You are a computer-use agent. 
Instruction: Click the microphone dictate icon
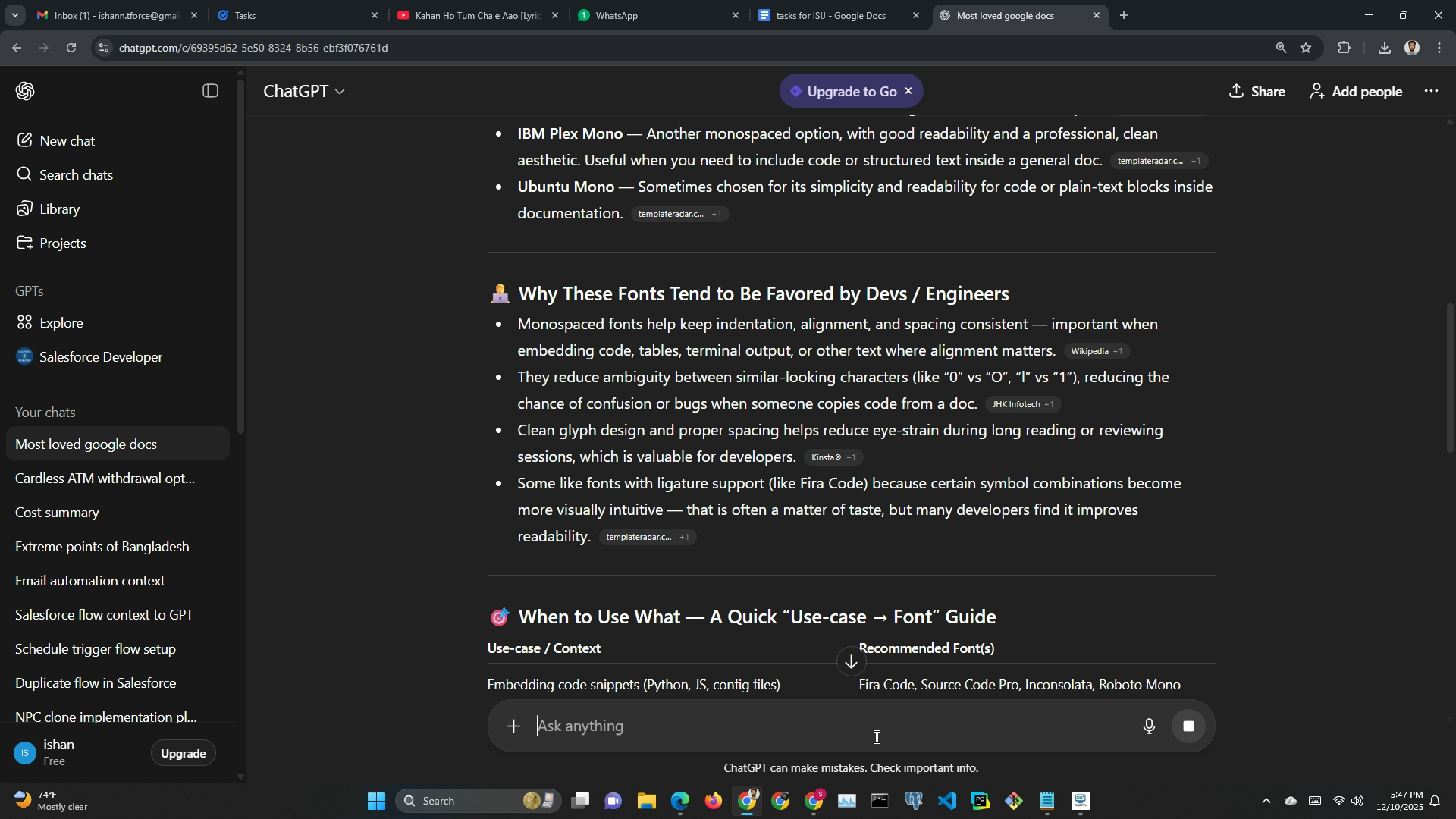pyautogui.click(x=1149, y=726)
